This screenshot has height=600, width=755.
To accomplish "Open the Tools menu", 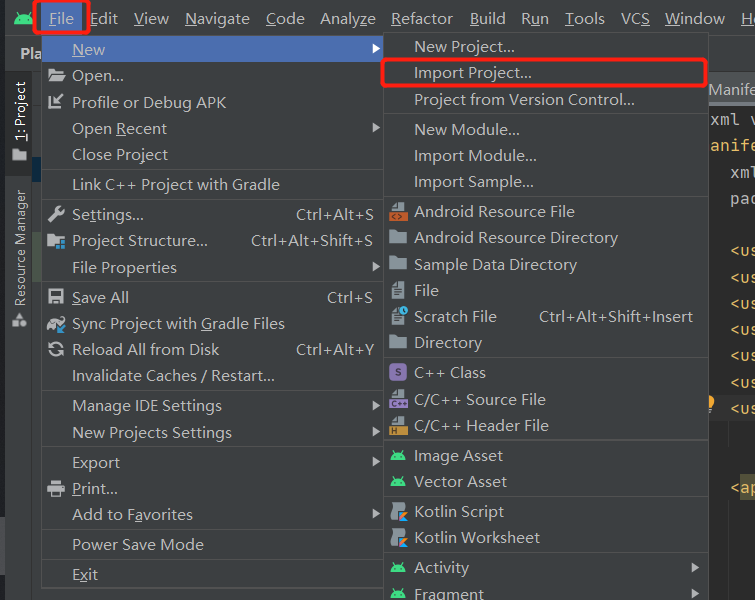I will 585,18.
